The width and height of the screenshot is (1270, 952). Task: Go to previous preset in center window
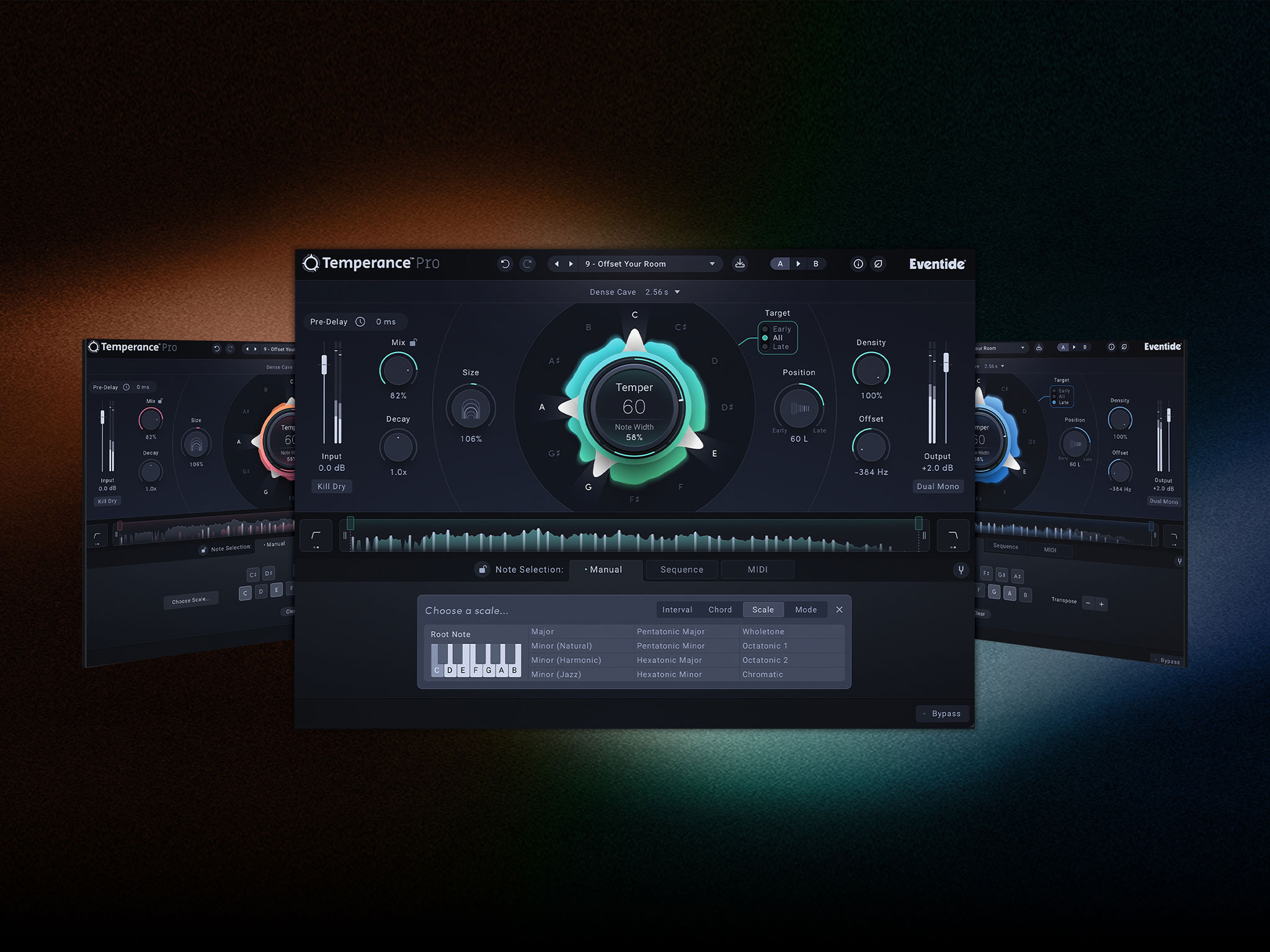tap(556, 264)
